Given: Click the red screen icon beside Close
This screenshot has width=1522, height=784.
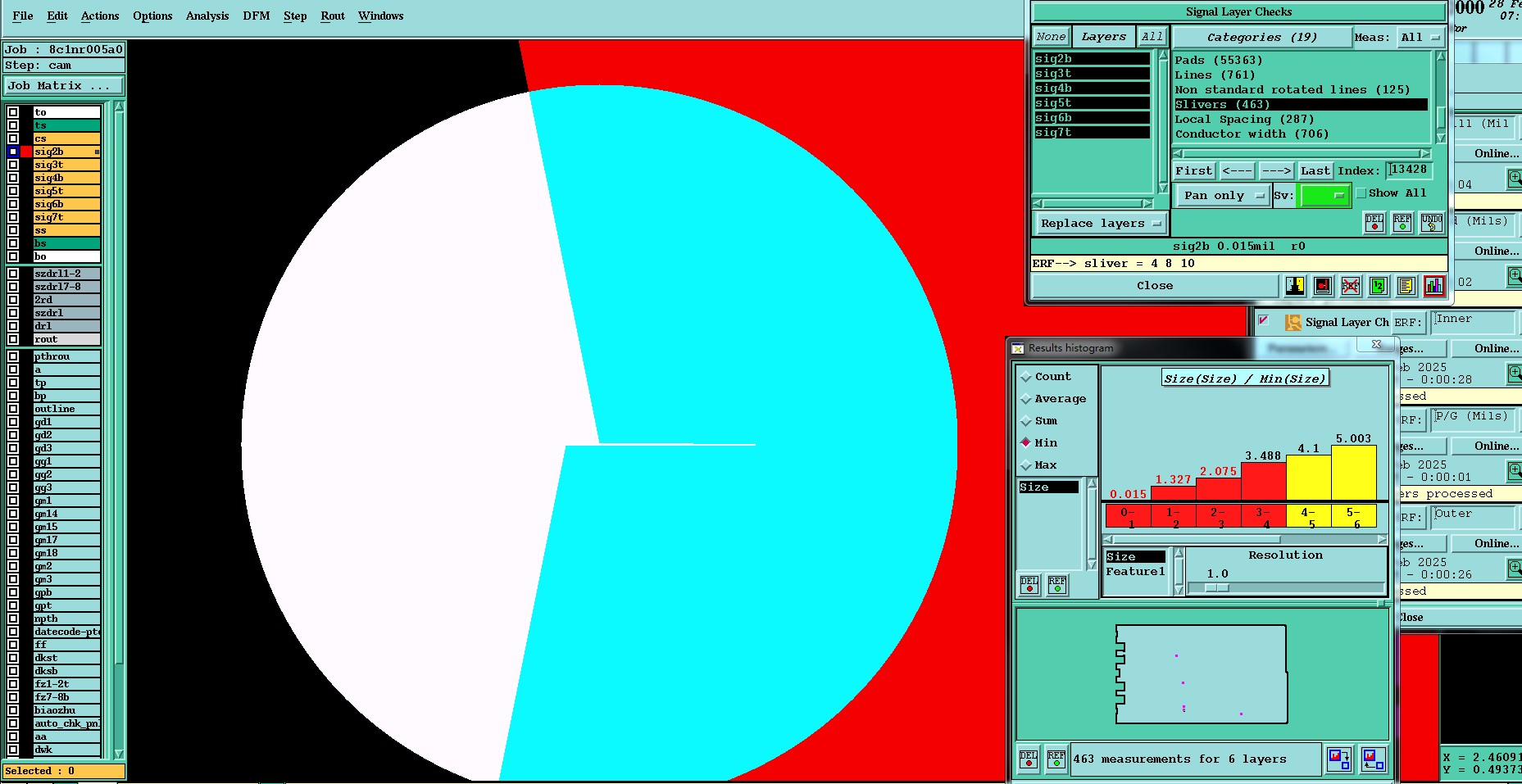Looking at the screenshot, I should [1322, 285].
